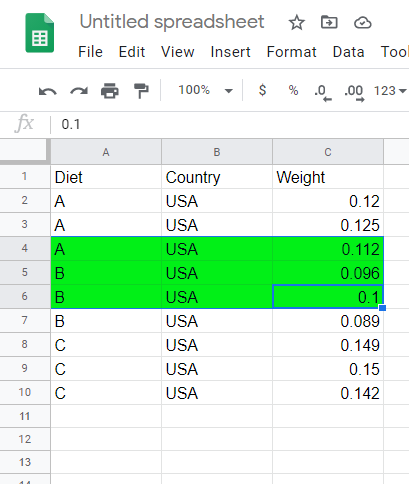Click the Print icon

[110, 91]
